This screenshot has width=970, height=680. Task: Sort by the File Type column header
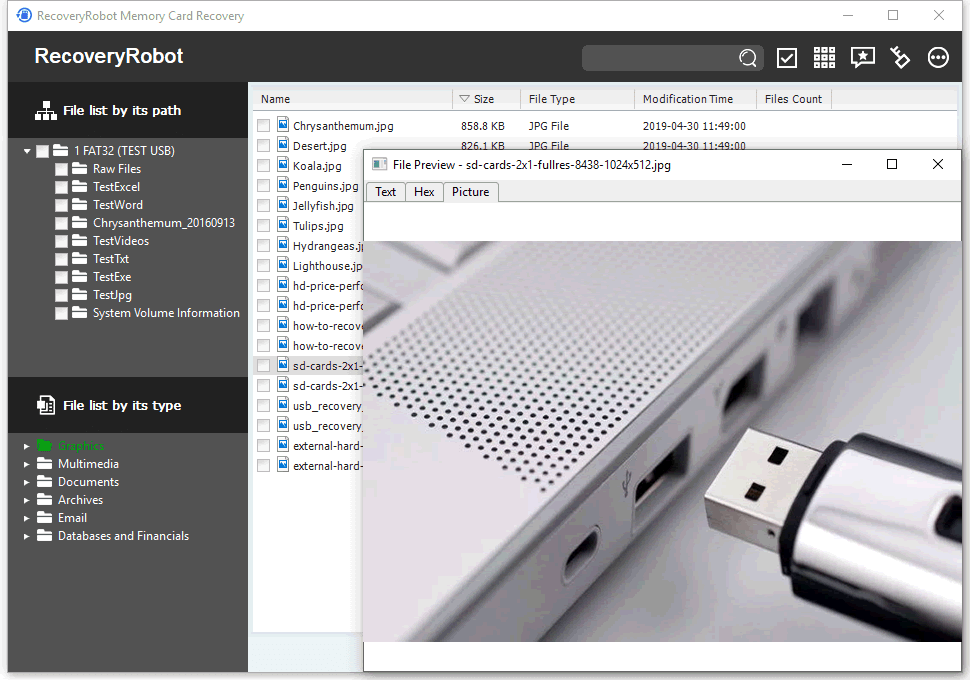tap(577, 99)
